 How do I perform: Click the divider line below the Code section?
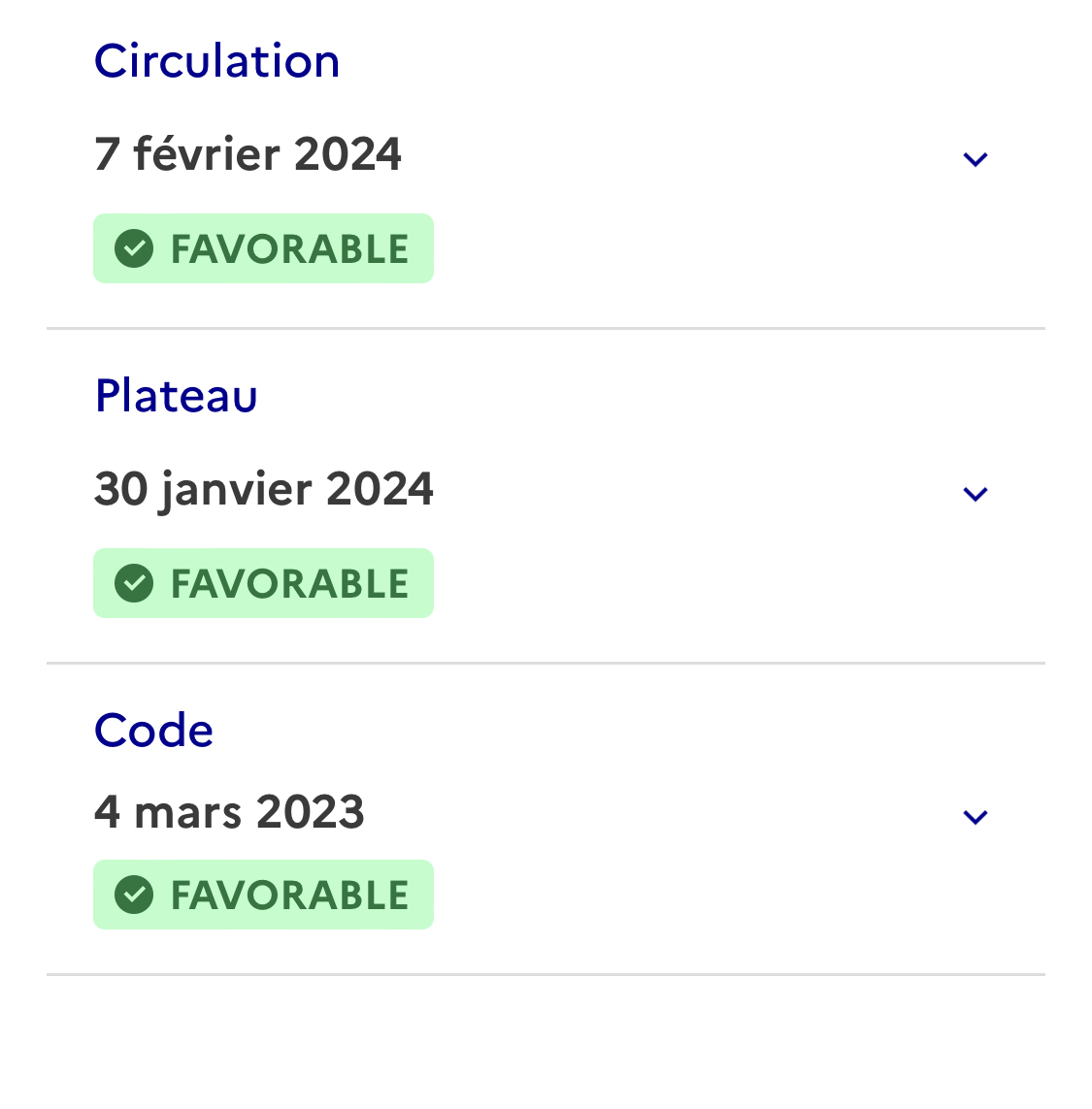tap(546, 974)
